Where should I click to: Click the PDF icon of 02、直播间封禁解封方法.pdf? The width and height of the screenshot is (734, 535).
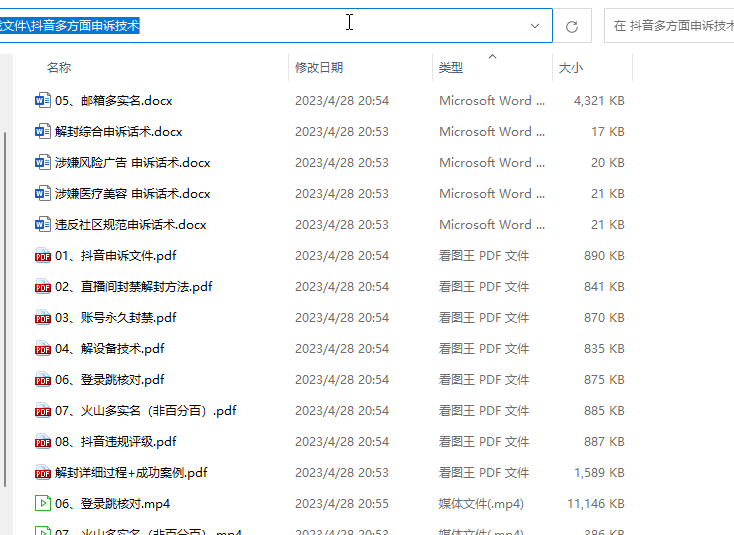click(x=43, y=286)
